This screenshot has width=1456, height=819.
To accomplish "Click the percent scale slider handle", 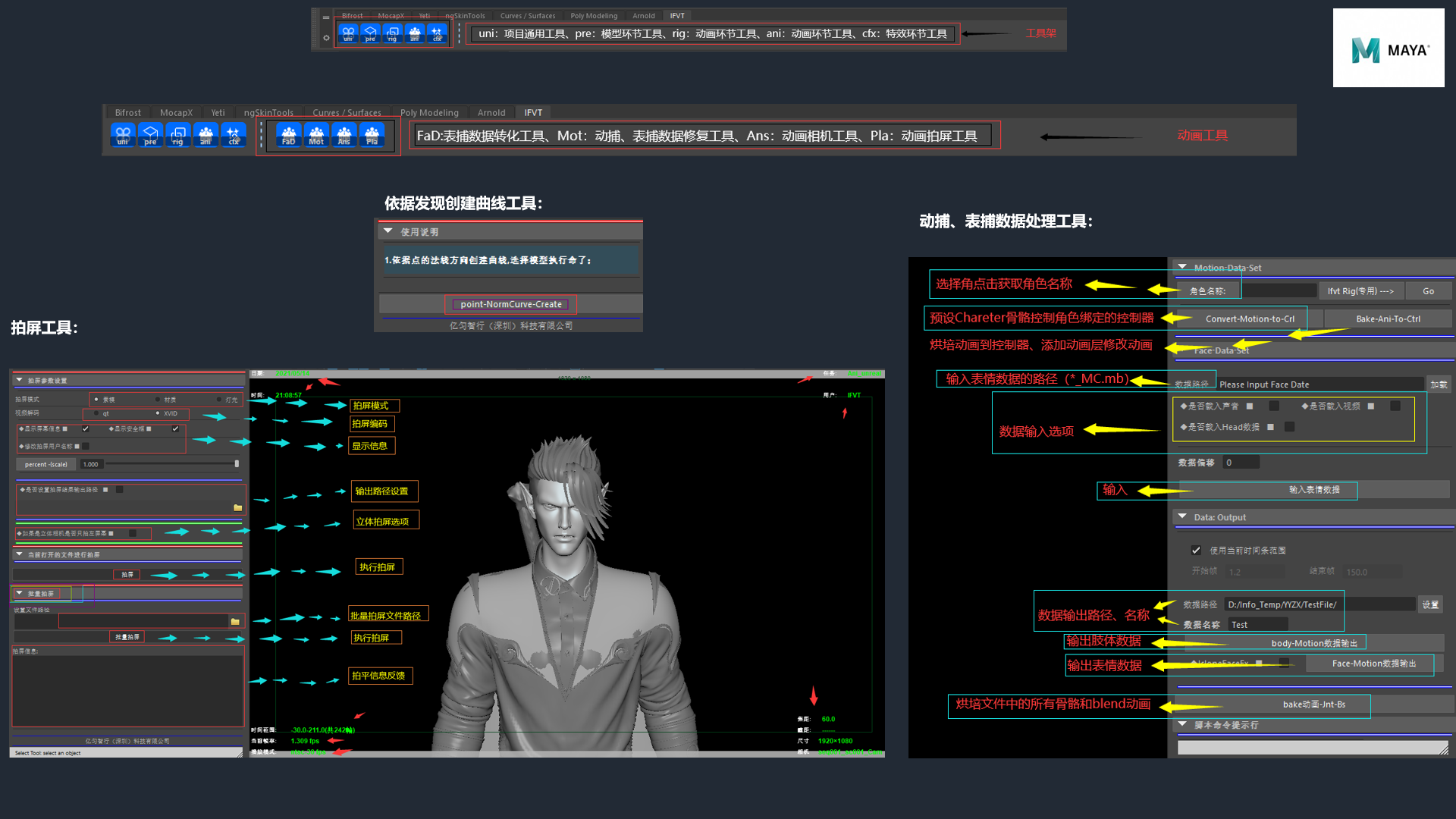I will click(x=237, y=463).
